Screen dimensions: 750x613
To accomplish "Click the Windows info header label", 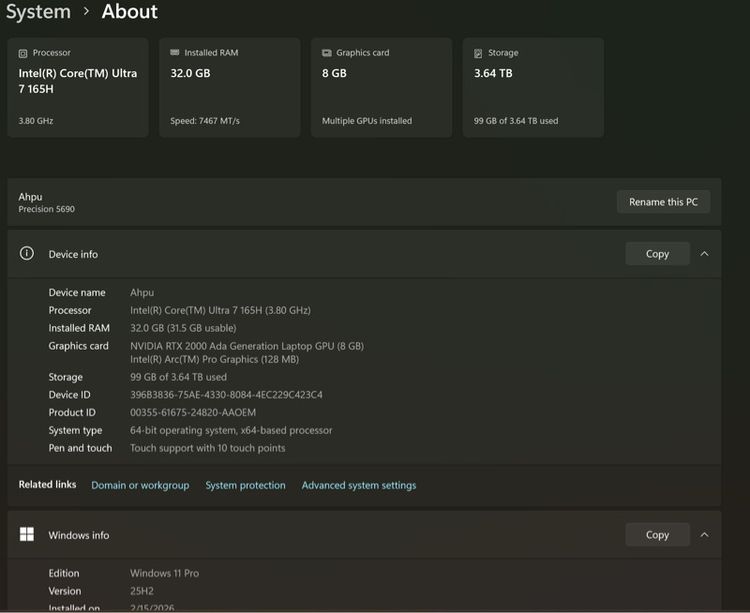I will coord(79,535).
